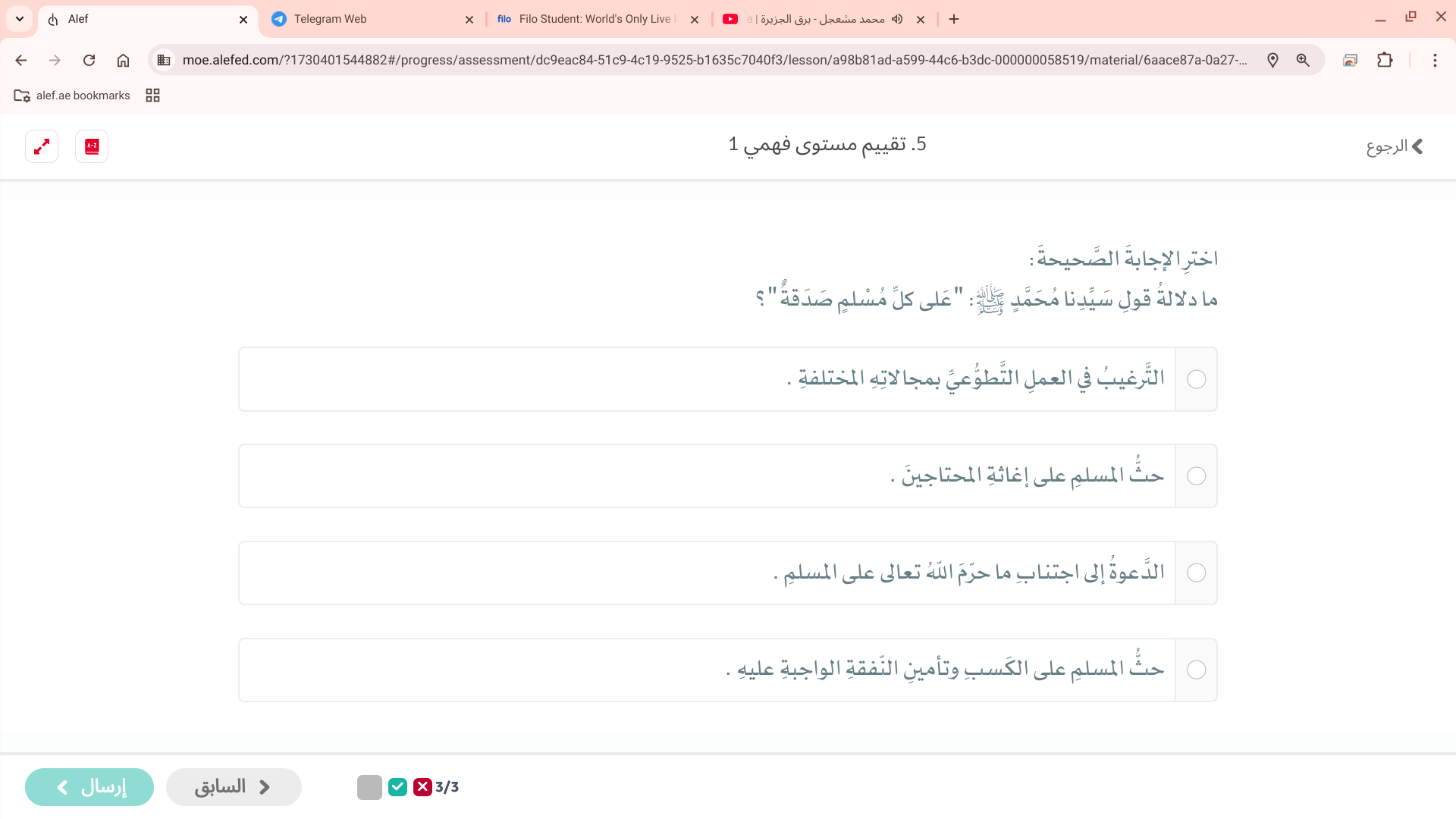1456x819 pixels.
Task: Click the green إرسال submit button
Action: 89,787
